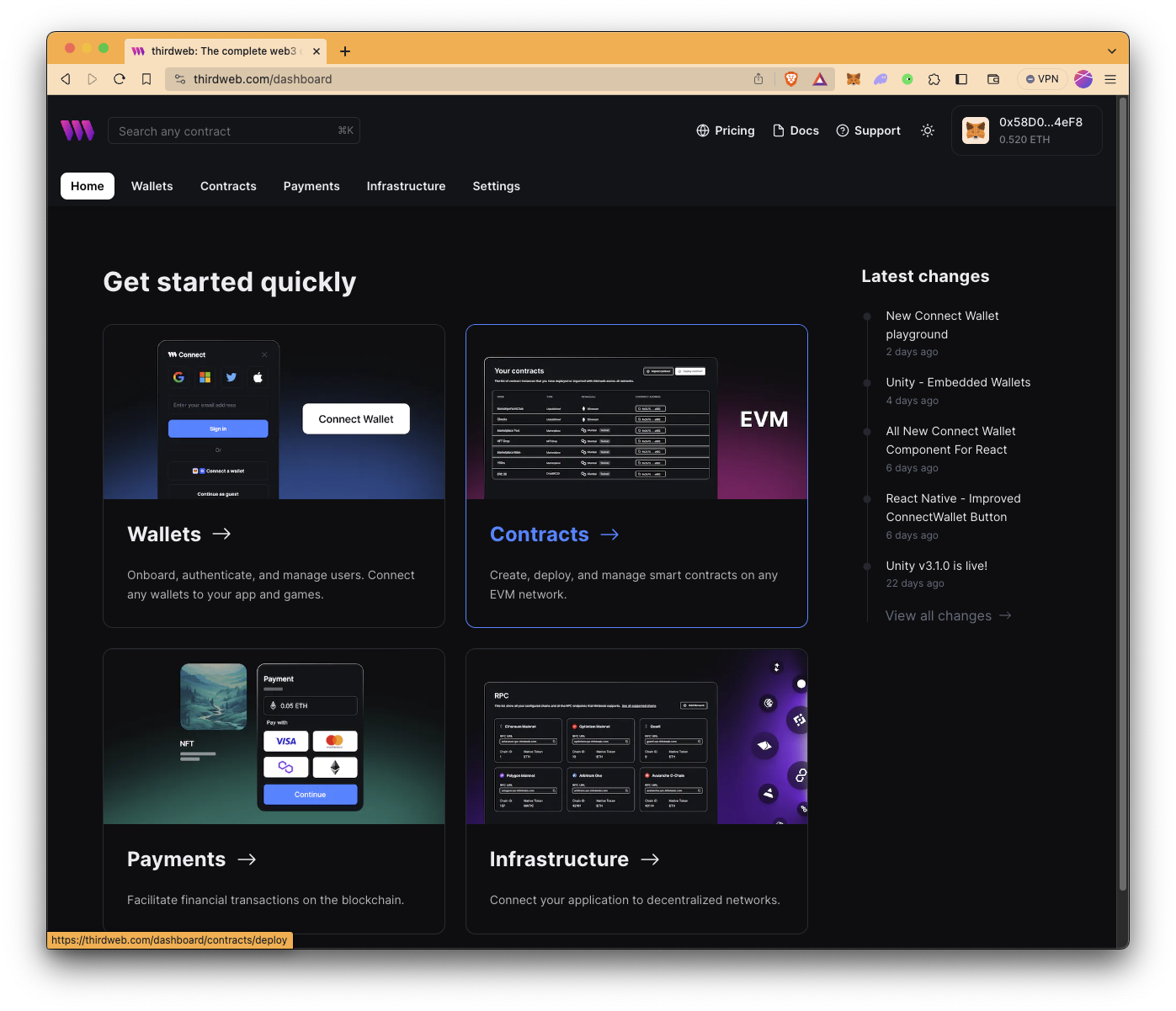The width and height of the screenshot is (1176, 1011).
Task: Click the Contracts EVM preview image
Action: [x=636, y=412]
